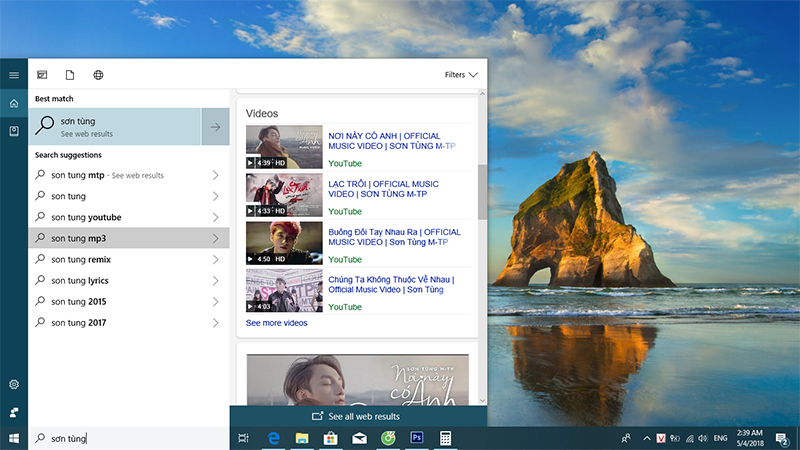Click the results pane scrollbar thumb
This screenshot has width=800, height=450.
(x=482, y=192)
